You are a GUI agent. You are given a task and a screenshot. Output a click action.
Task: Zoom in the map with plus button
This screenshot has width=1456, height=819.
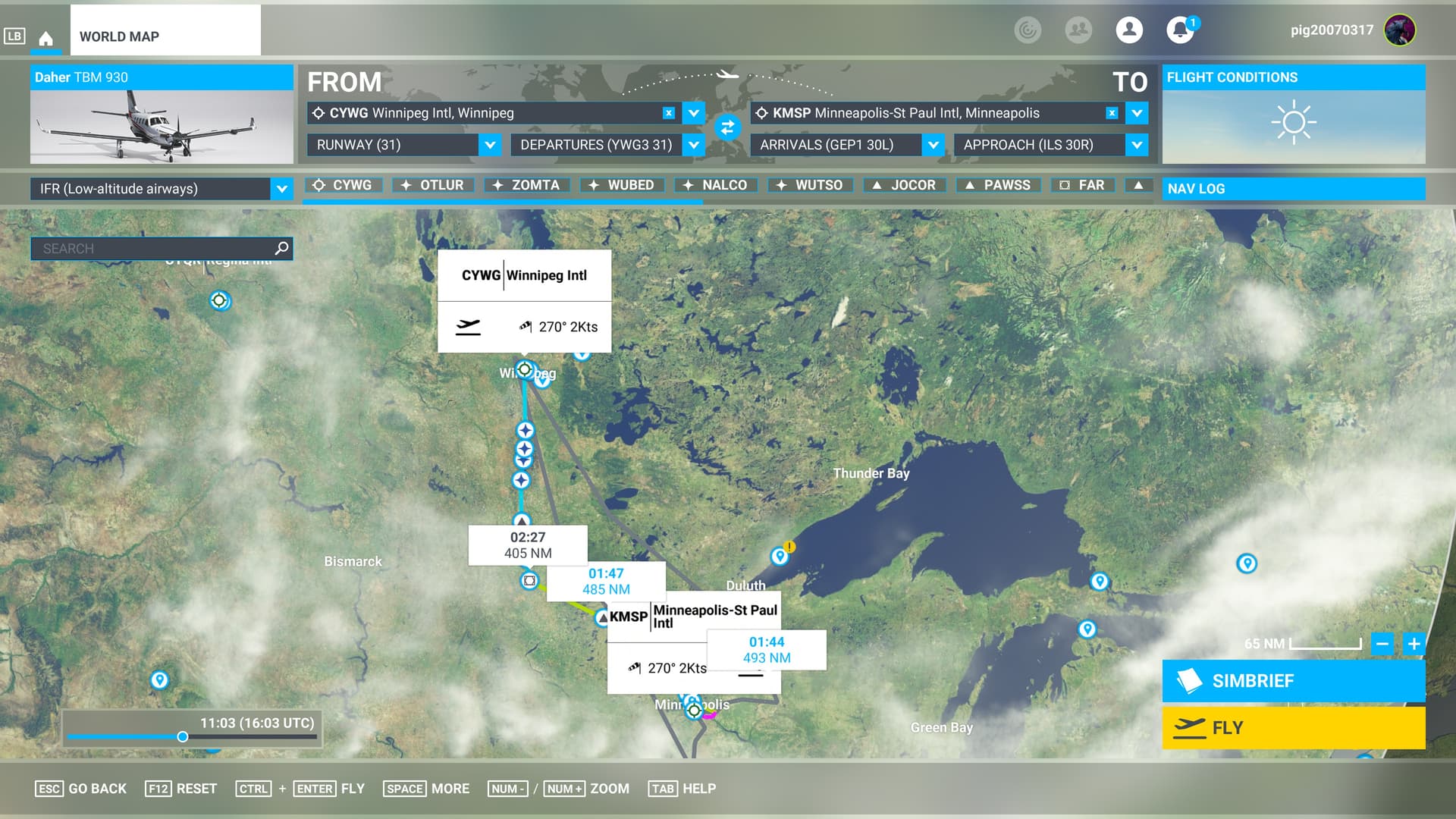pos(1414,644)
